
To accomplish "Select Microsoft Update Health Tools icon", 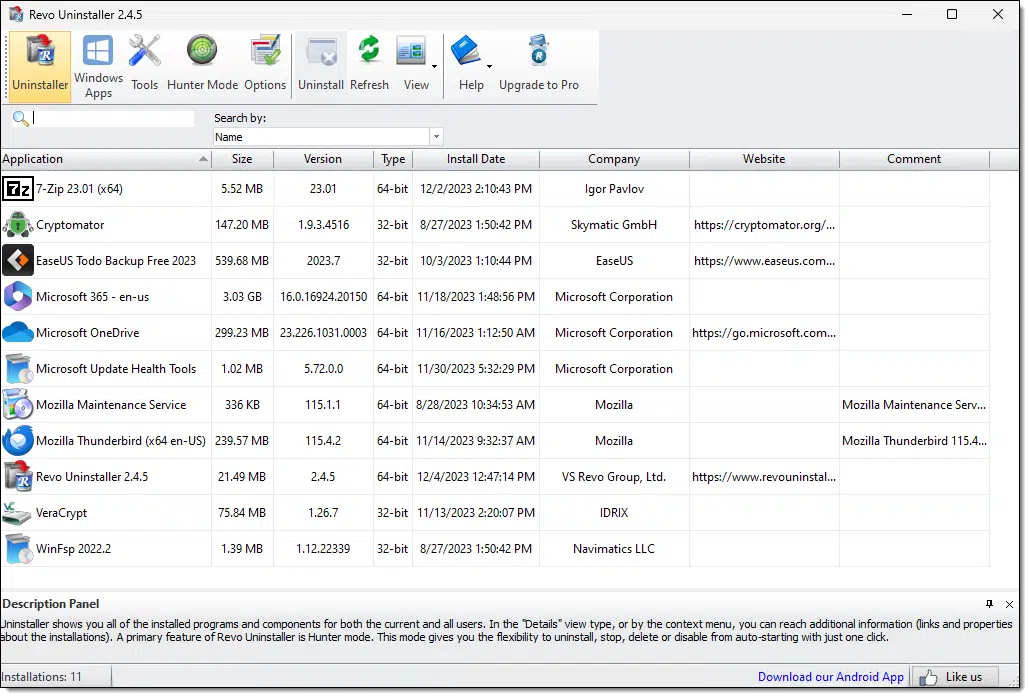I will [x=18, y=369].
